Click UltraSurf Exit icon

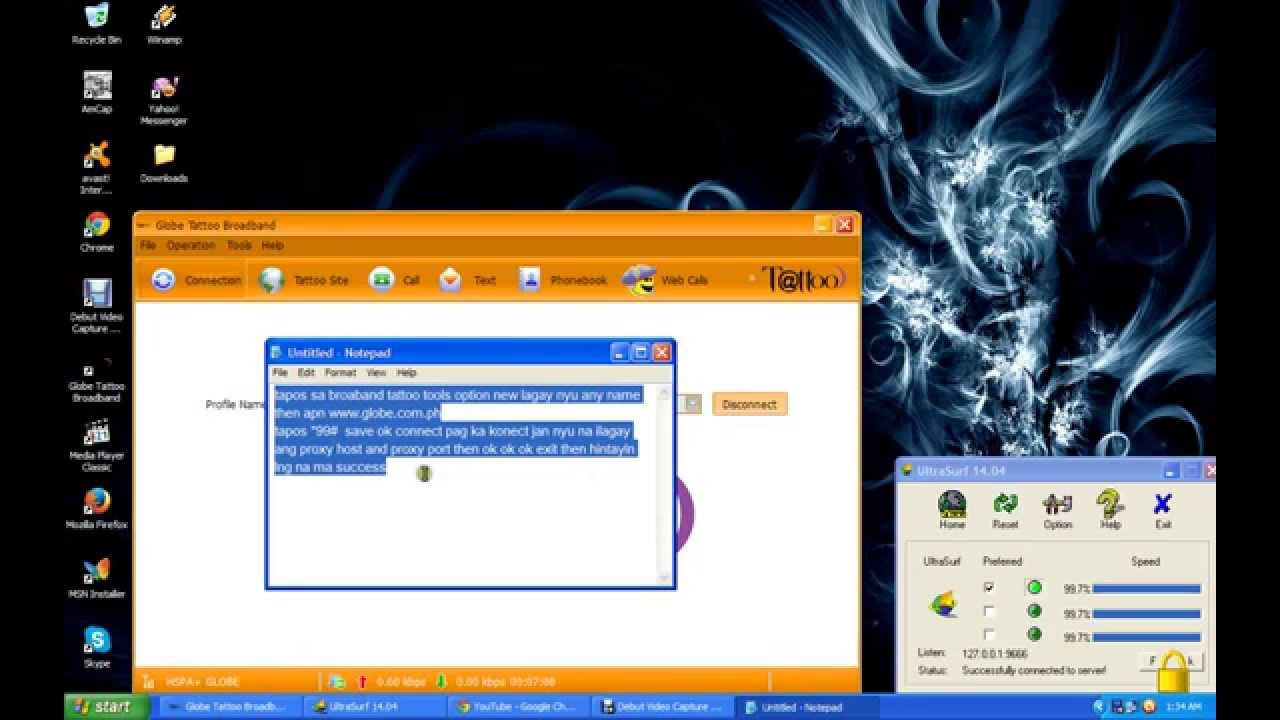pyautogui.click(x=1163, y=509)
